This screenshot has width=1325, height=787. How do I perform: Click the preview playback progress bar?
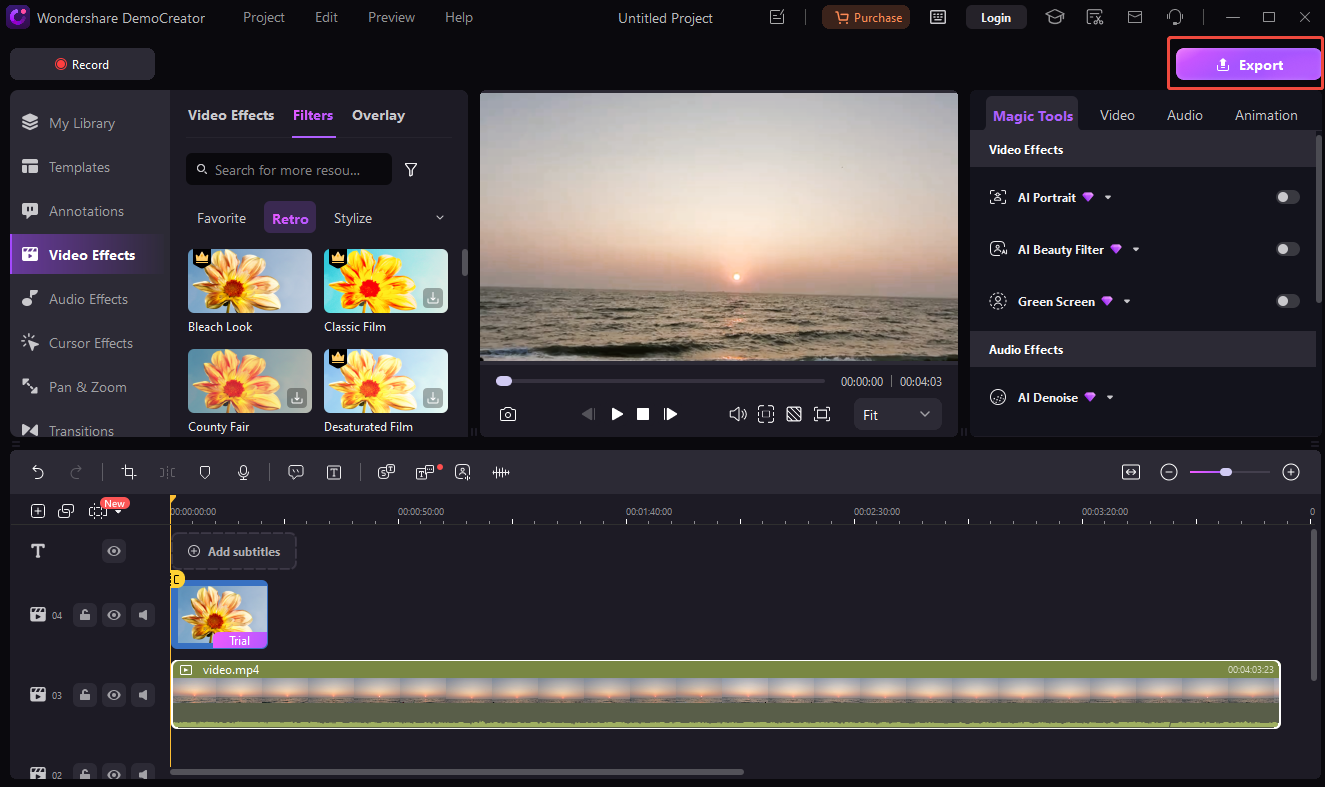pyautogui.click(x=661, y=381)
